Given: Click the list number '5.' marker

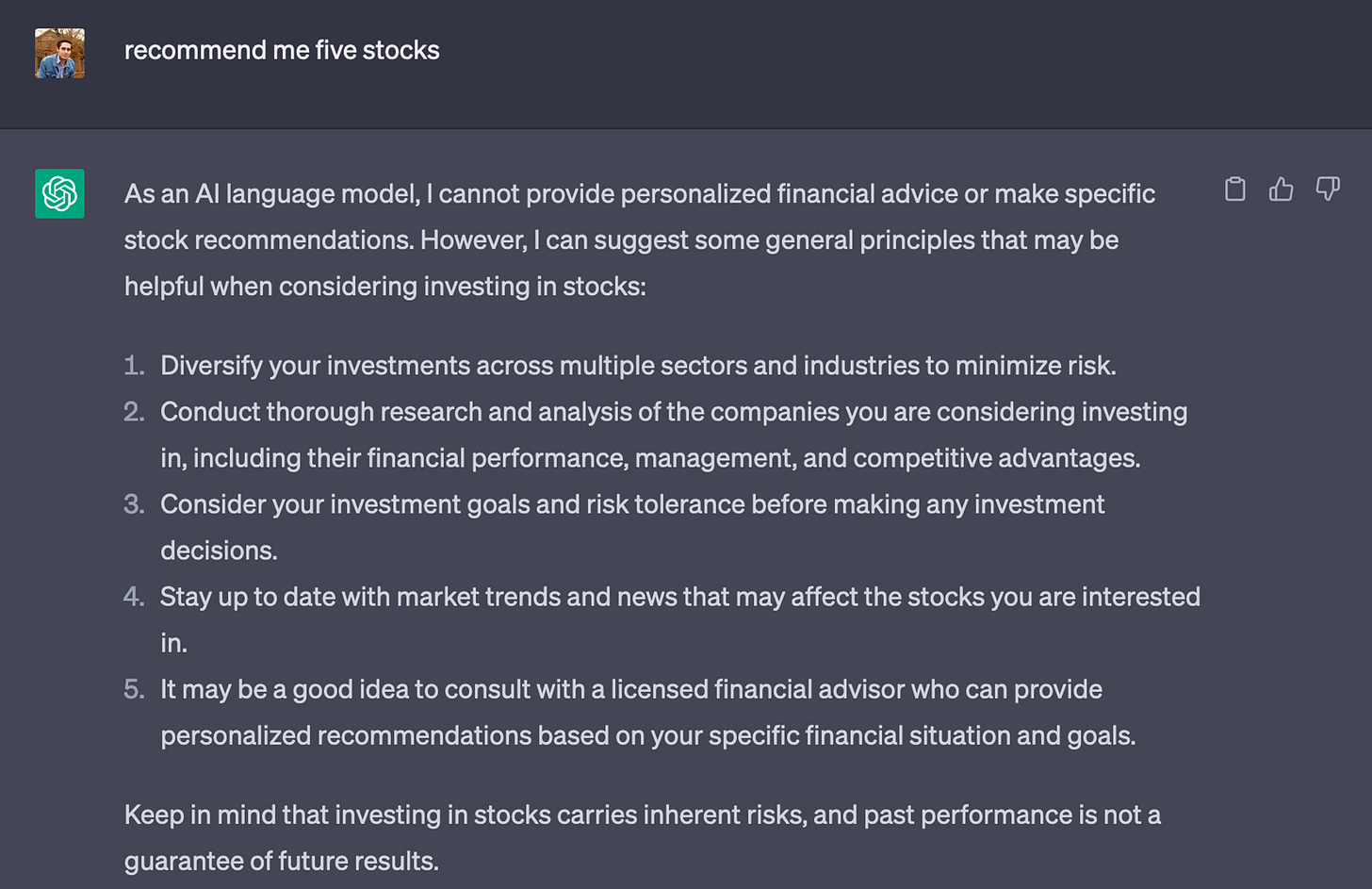Looking at the screenshot, I should pos(134,689).
